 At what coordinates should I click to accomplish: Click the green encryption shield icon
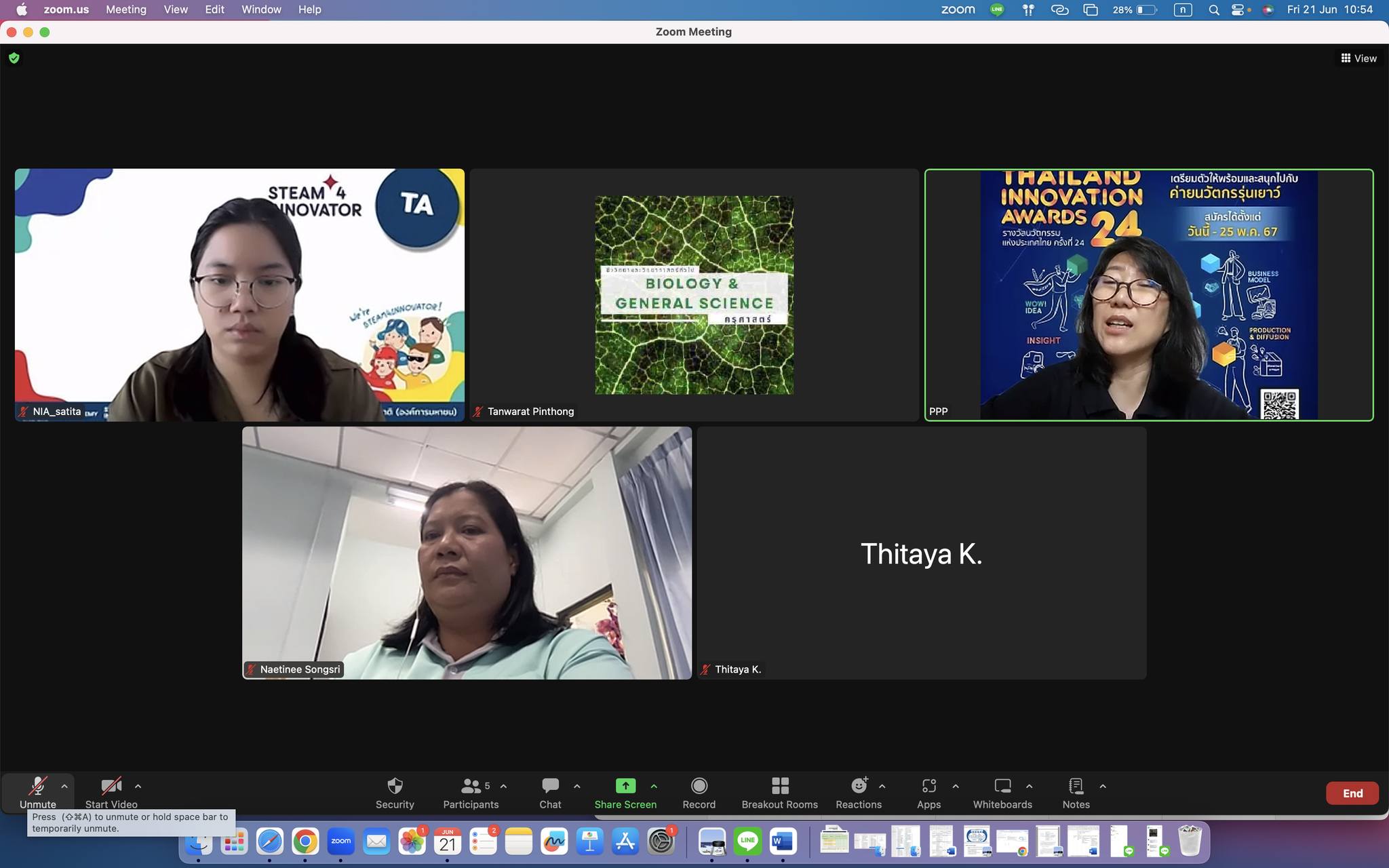pos(14,58)
